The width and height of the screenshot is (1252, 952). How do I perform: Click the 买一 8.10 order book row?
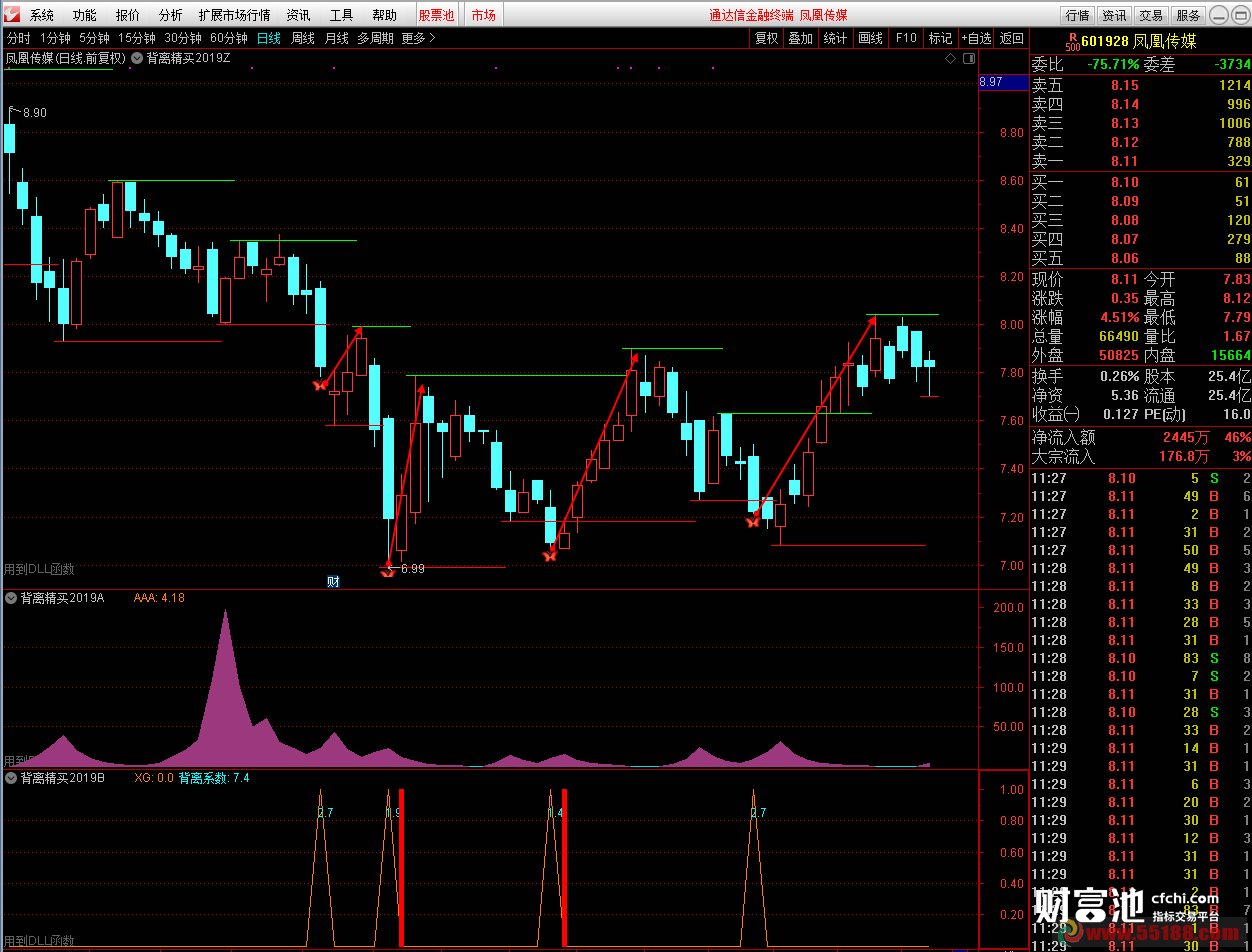coord(1141,182)
